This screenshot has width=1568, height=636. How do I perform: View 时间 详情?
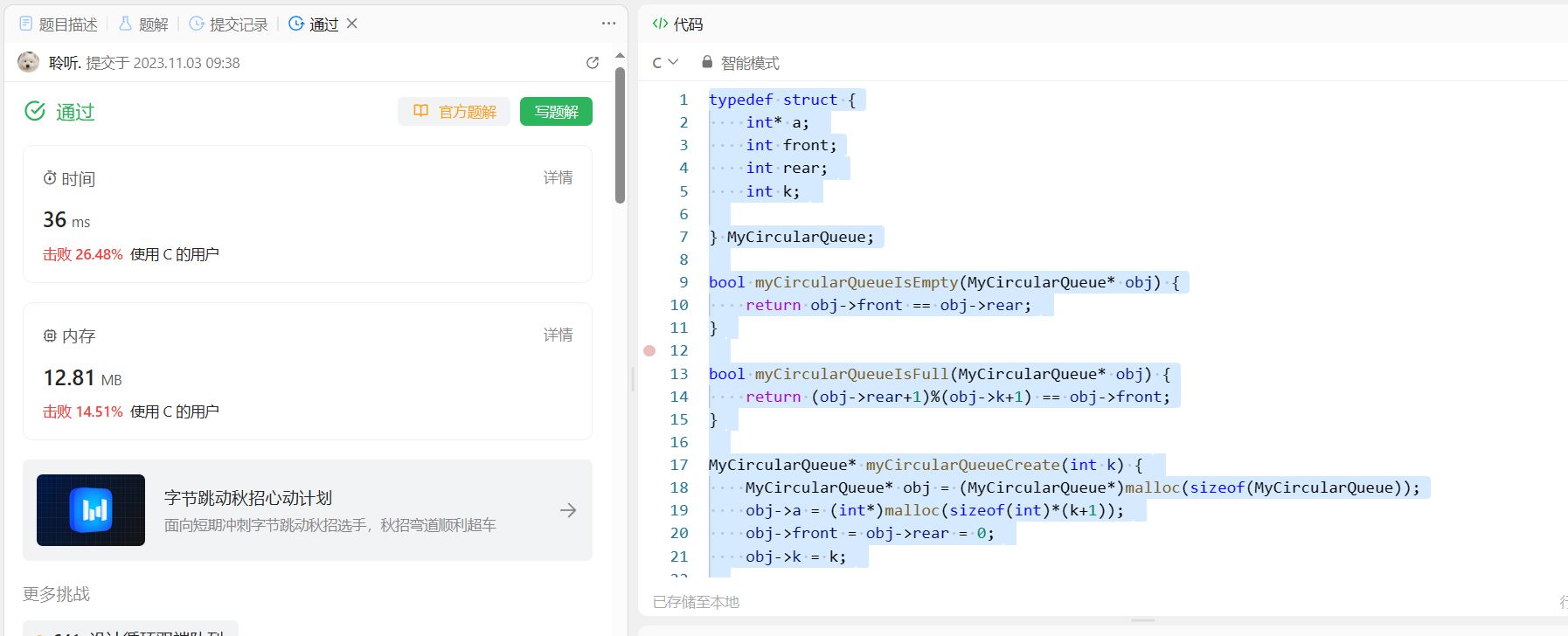point(559,177)
